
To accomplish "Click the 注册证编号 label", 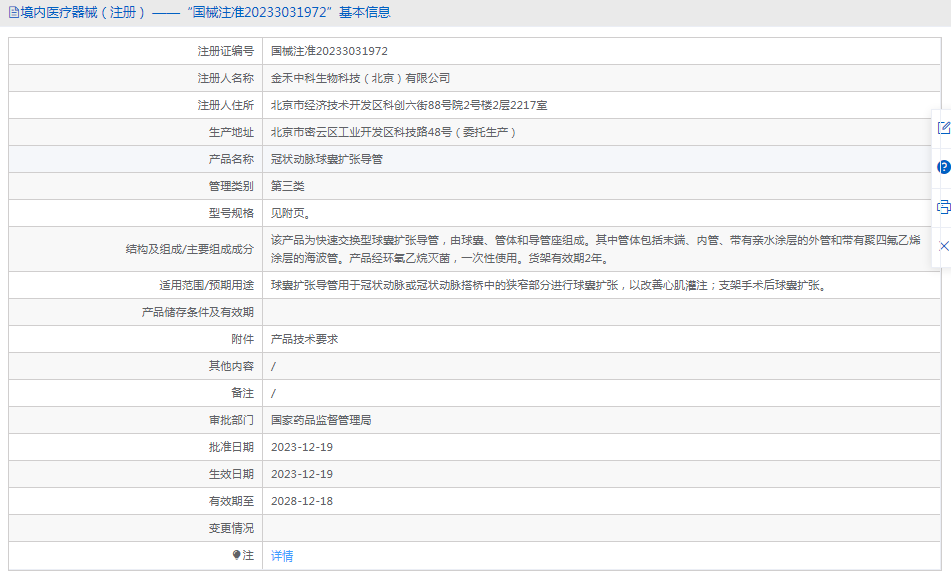I will point(226,51).
